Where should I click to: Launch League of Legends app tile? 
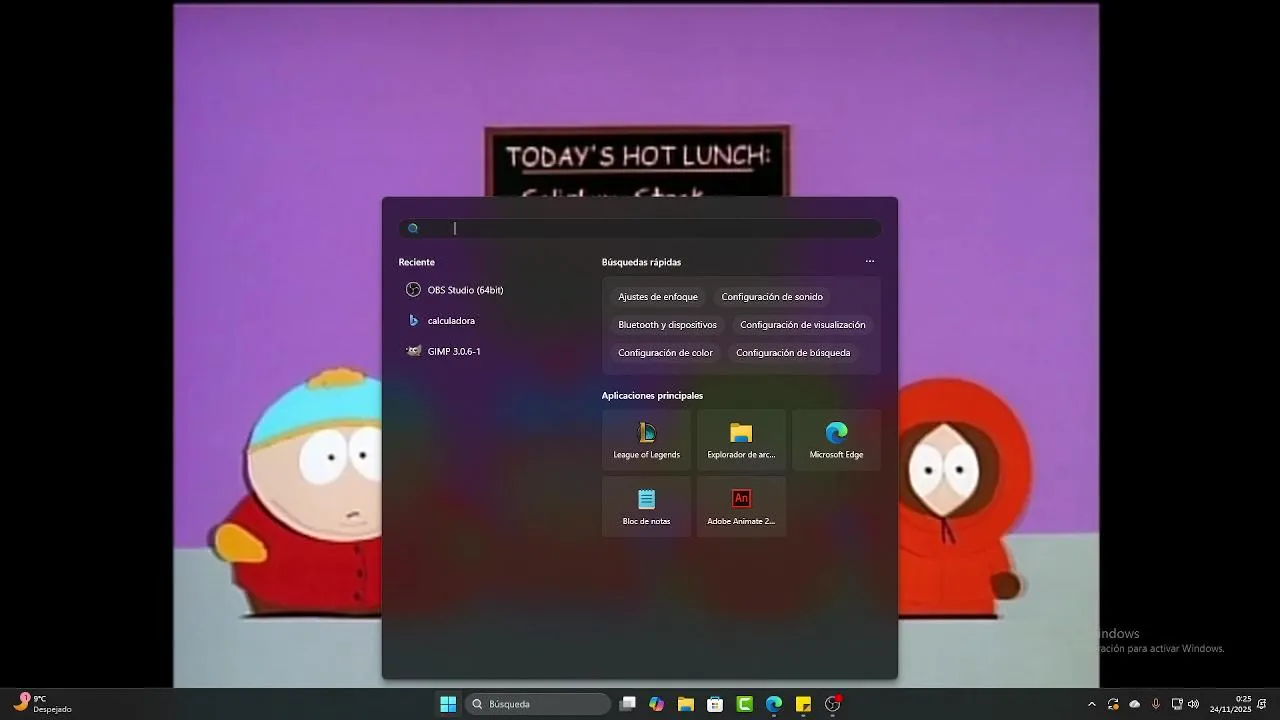point(647,440)
